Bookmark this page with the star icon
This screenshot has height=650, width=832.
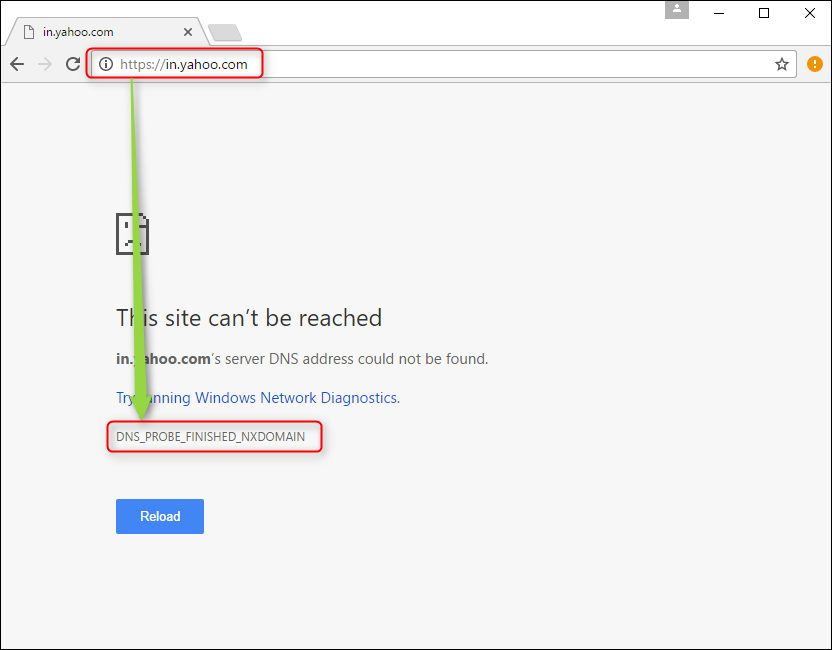click(782, 64)
